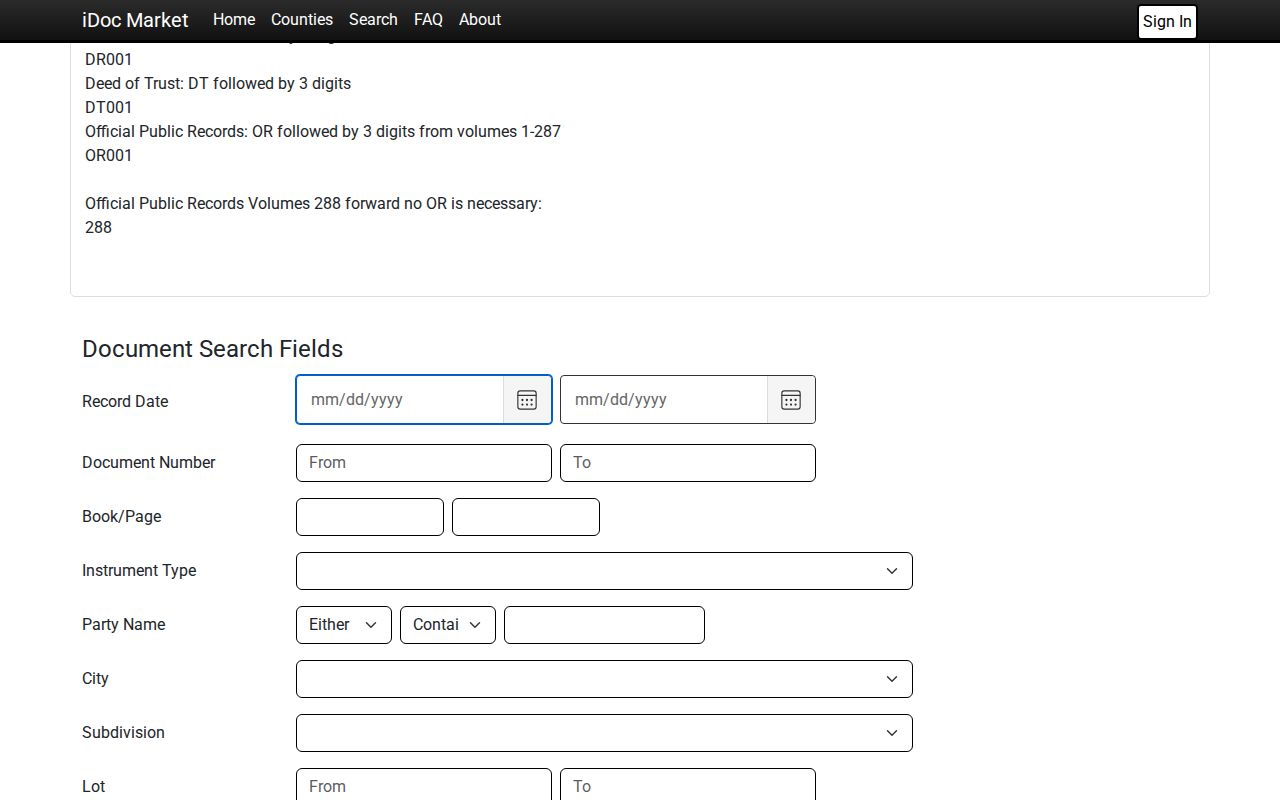1280x800 pixels.
Task: Click the Document Number From field
Action: [424, 463]
